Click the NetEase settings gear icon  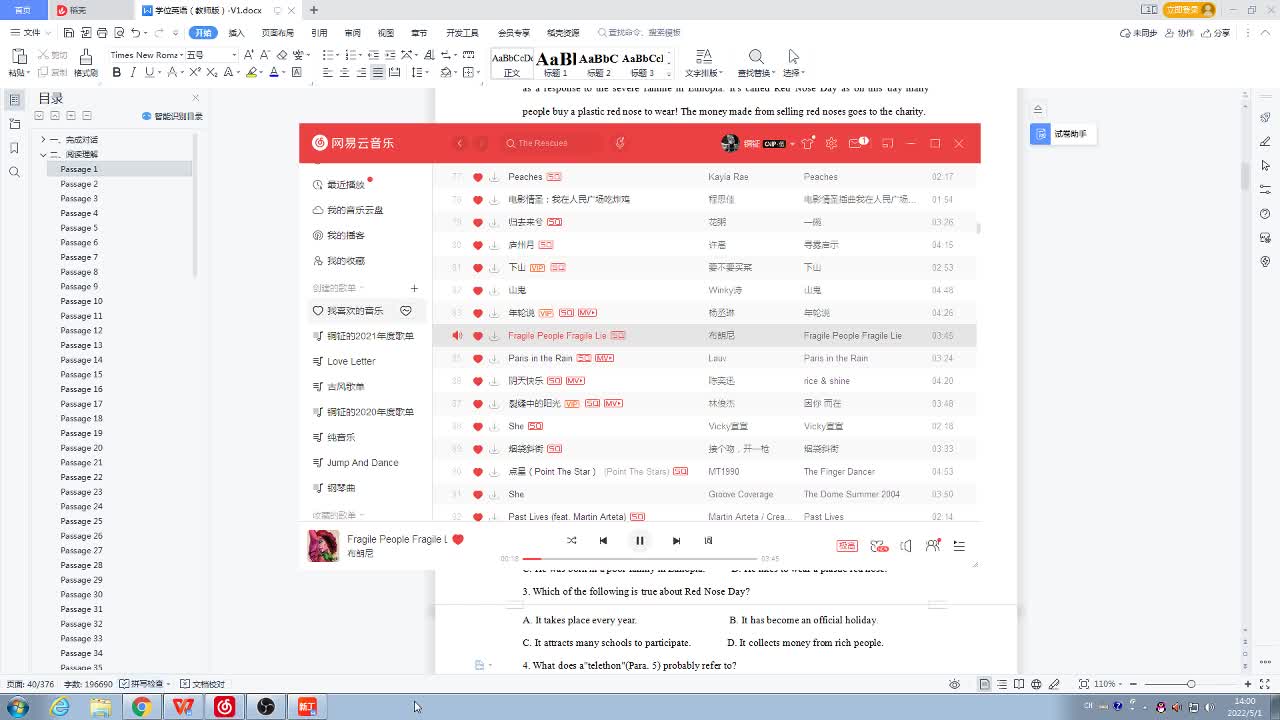pyautogui.click(x=831, y=143)
